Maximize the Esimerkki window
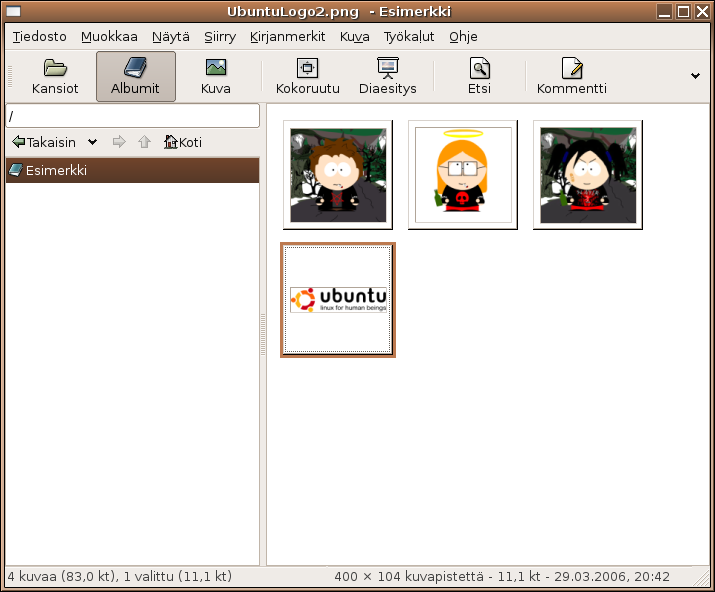This screenshot has height=592, width=715. pyautogui.click(x=683, y=11)
